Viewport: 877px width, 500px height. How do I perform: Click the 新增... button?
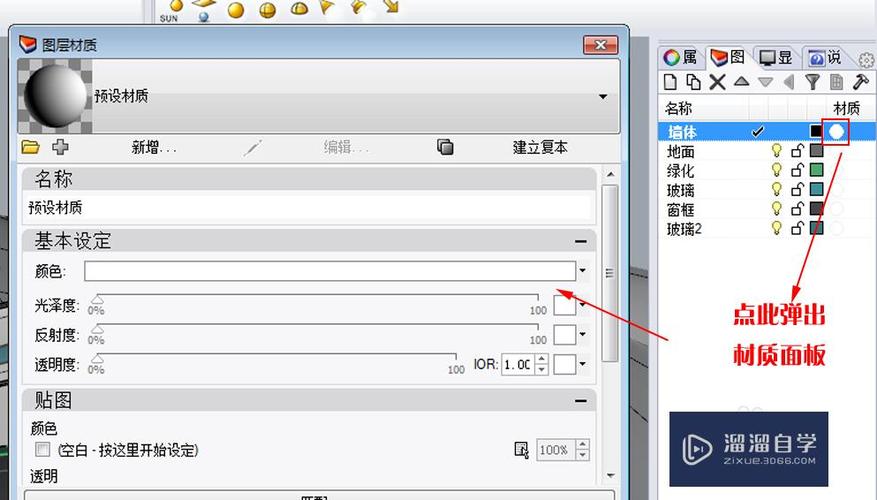point(154,148)
